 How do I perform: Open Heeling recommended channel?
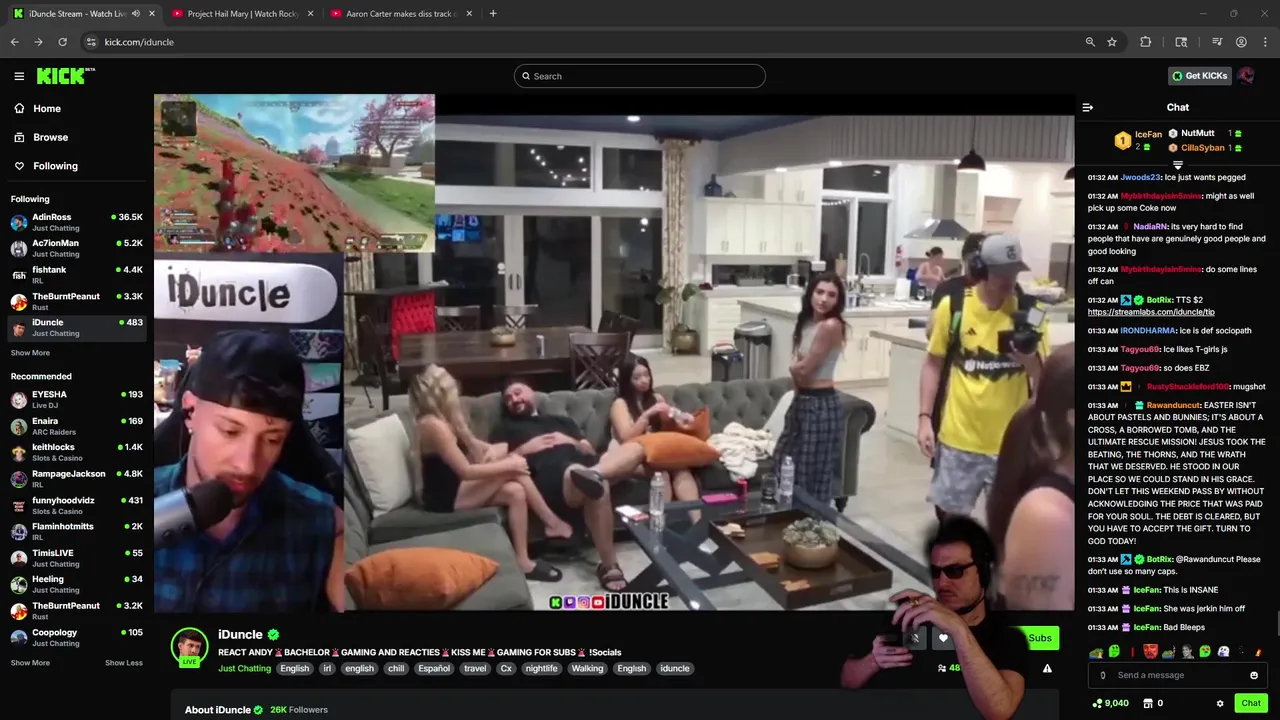(77, 584)
